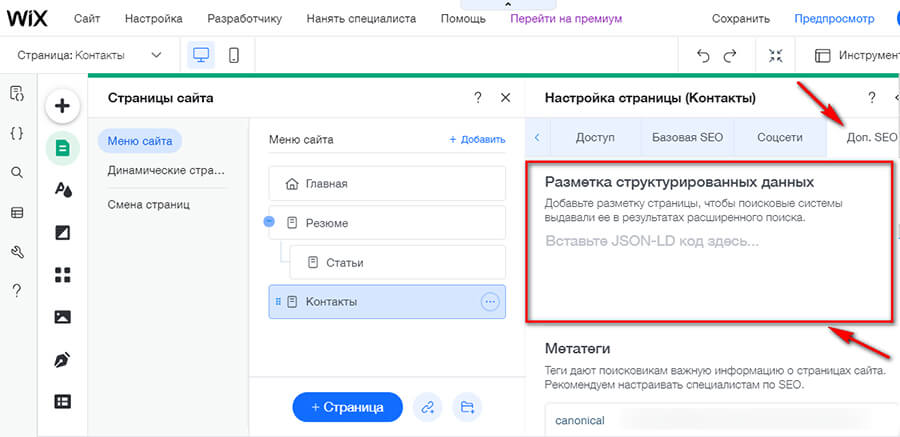The height and width of the screenshot is (437, 900).
Task: Click the redo arrow
Action: tap(730, 56)
